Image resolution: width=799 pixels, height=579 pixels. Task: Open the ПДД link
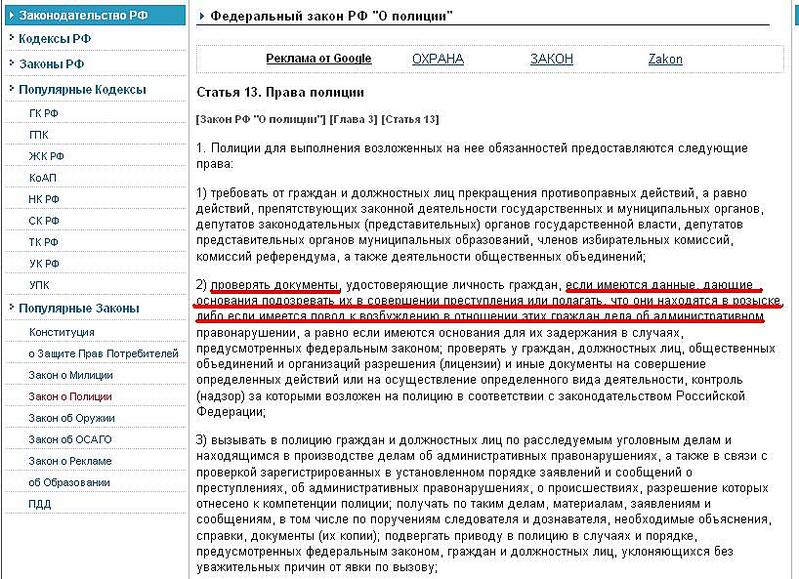41,503
